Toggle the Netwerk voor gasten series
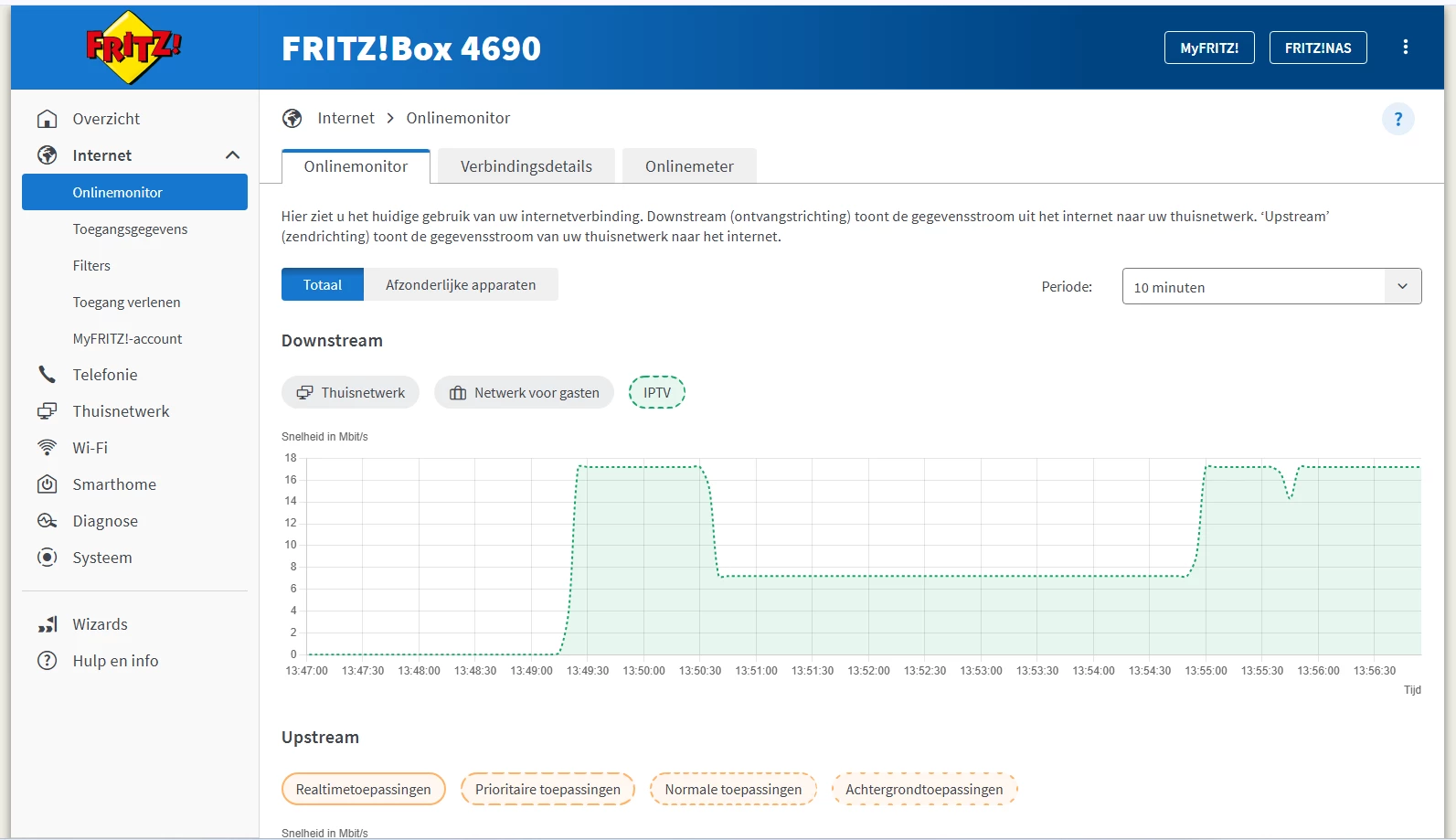Image resolution: width=1456 pixels, height=840 pixels. click(524, 392)
